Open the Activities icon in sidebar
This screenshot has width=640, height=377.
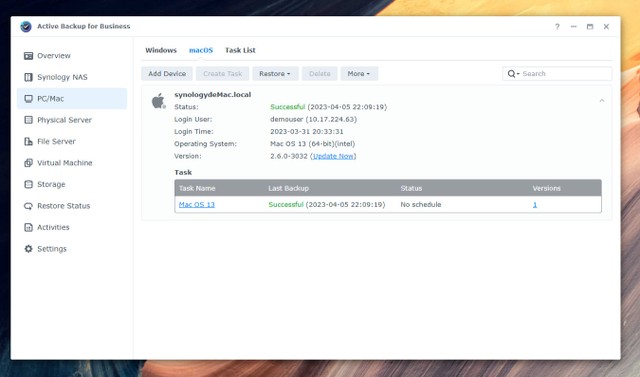pyautogui.click(x=28, y=227)
